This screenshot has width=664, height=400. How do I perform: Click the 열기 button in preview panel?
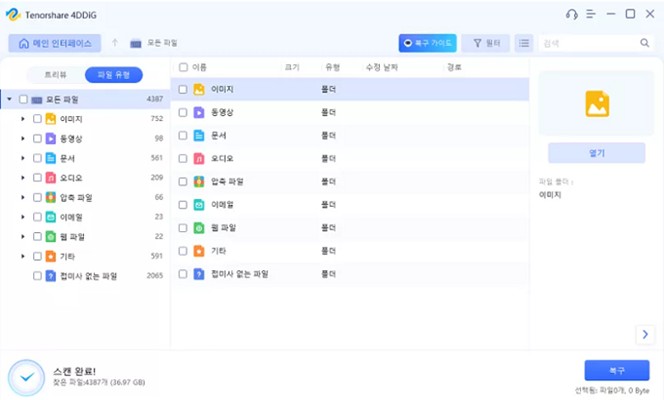point(596,153)
